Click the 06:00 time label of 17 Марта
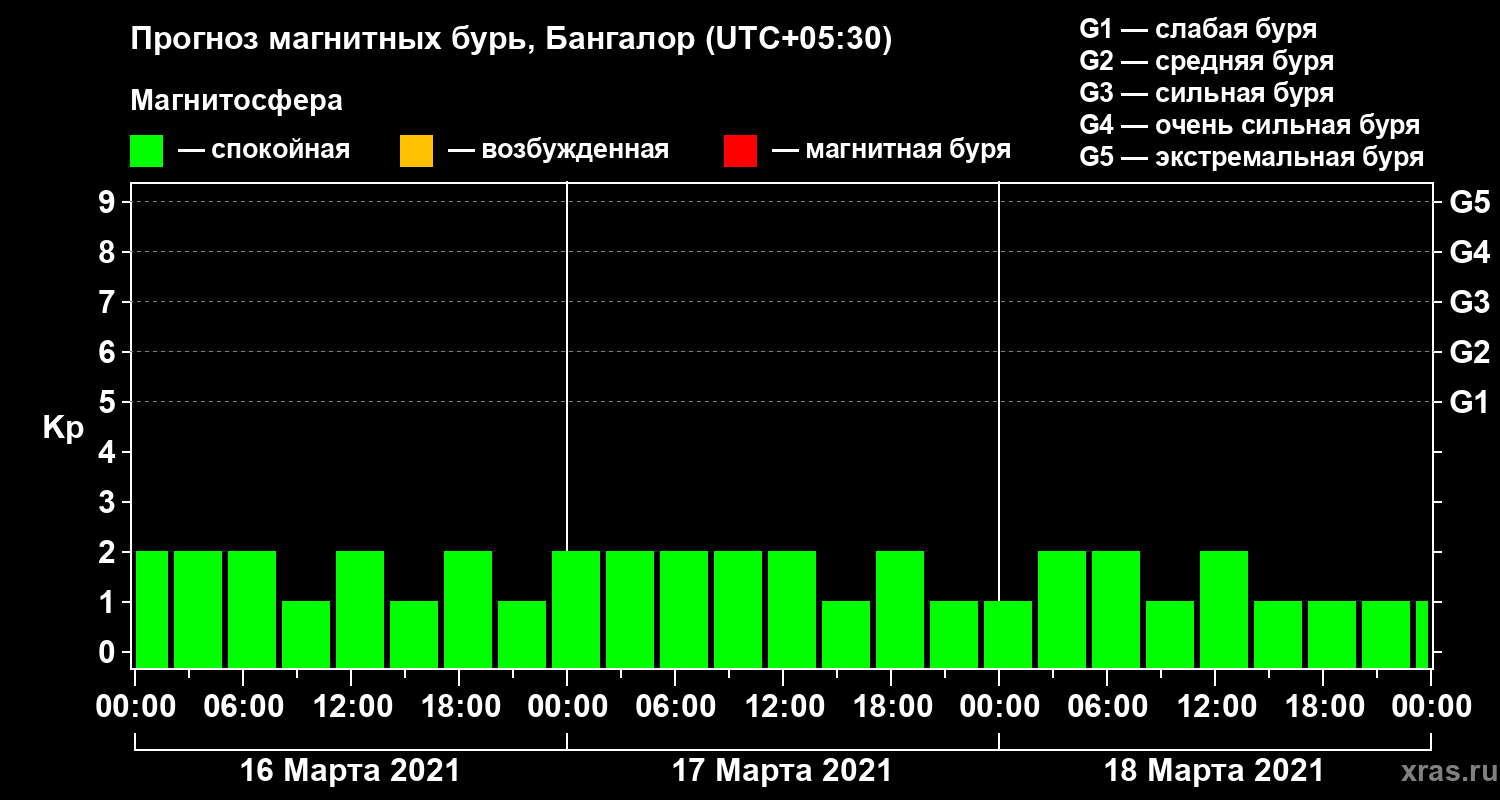The height and width of the screenshot is (800, 1500). pos(675,707)
